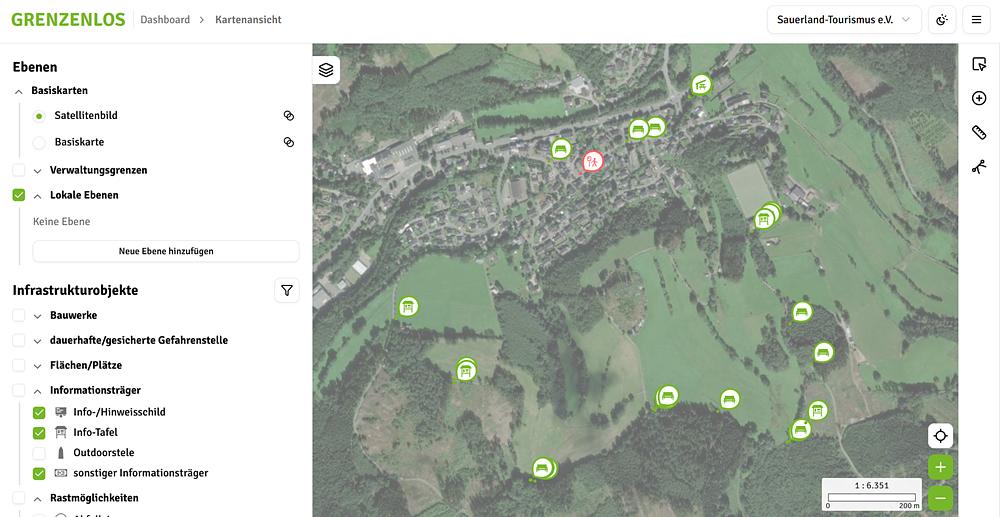Open the Sauerland-Tourismus e.V. dropdown

coord(844,20)
